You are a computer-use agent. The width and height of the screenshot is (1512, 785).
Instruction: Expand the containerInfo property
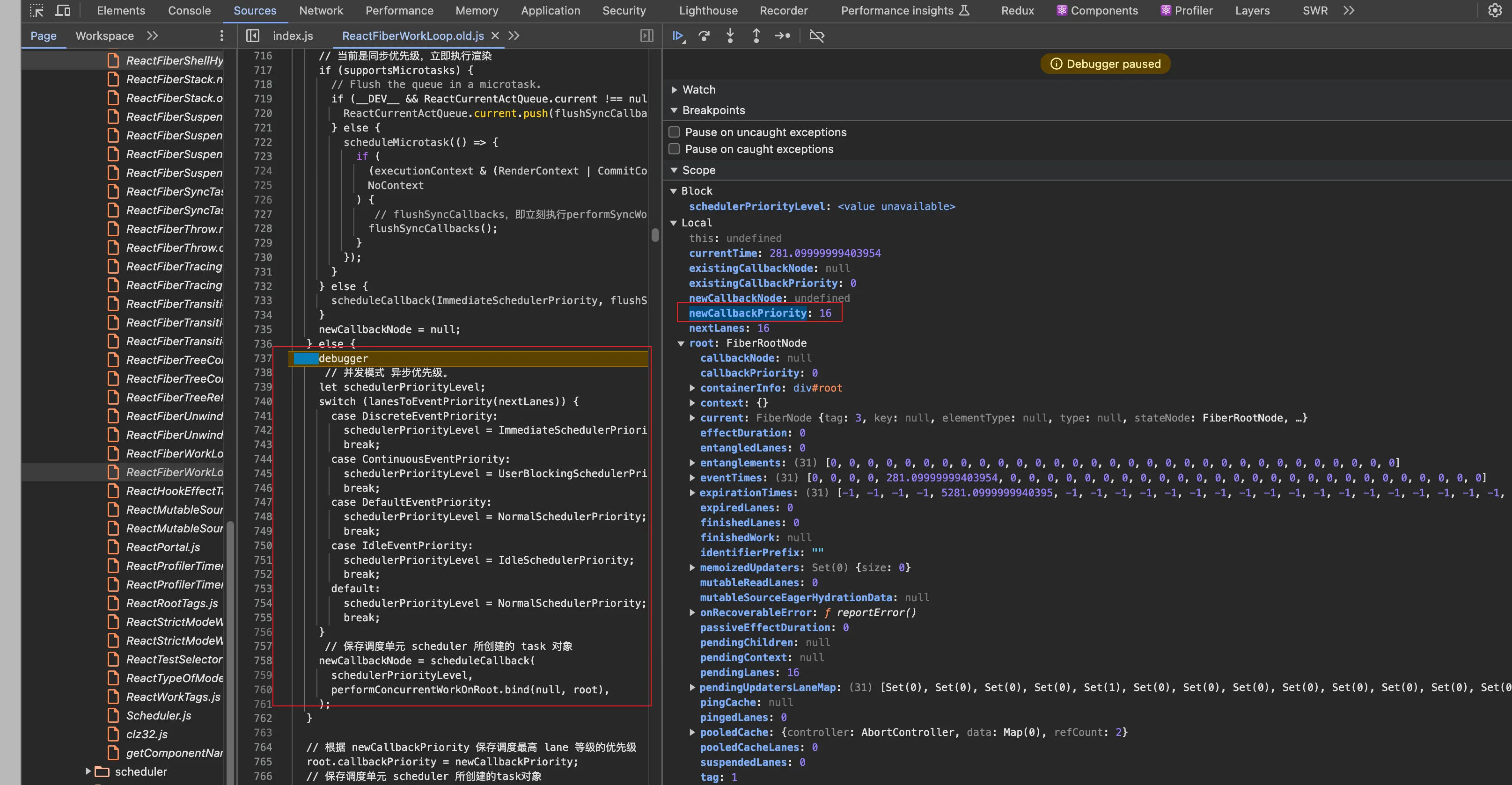(x=692, y=388)
